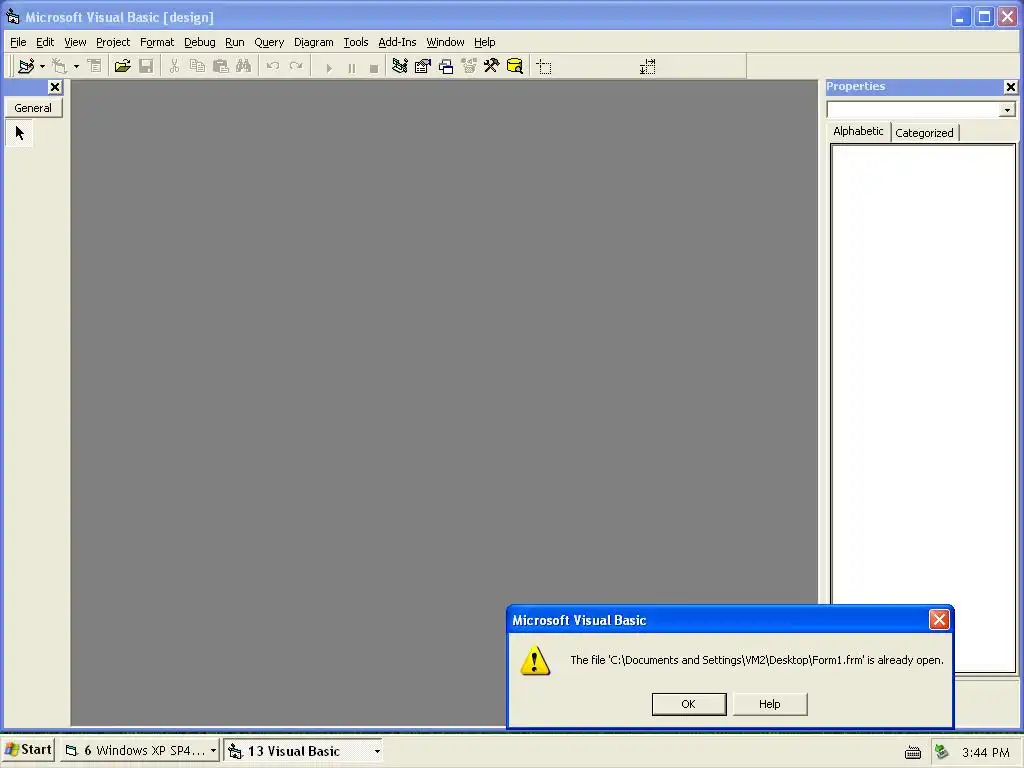Click the object size dimensions toolbar icon

click(x=648, y=67)
